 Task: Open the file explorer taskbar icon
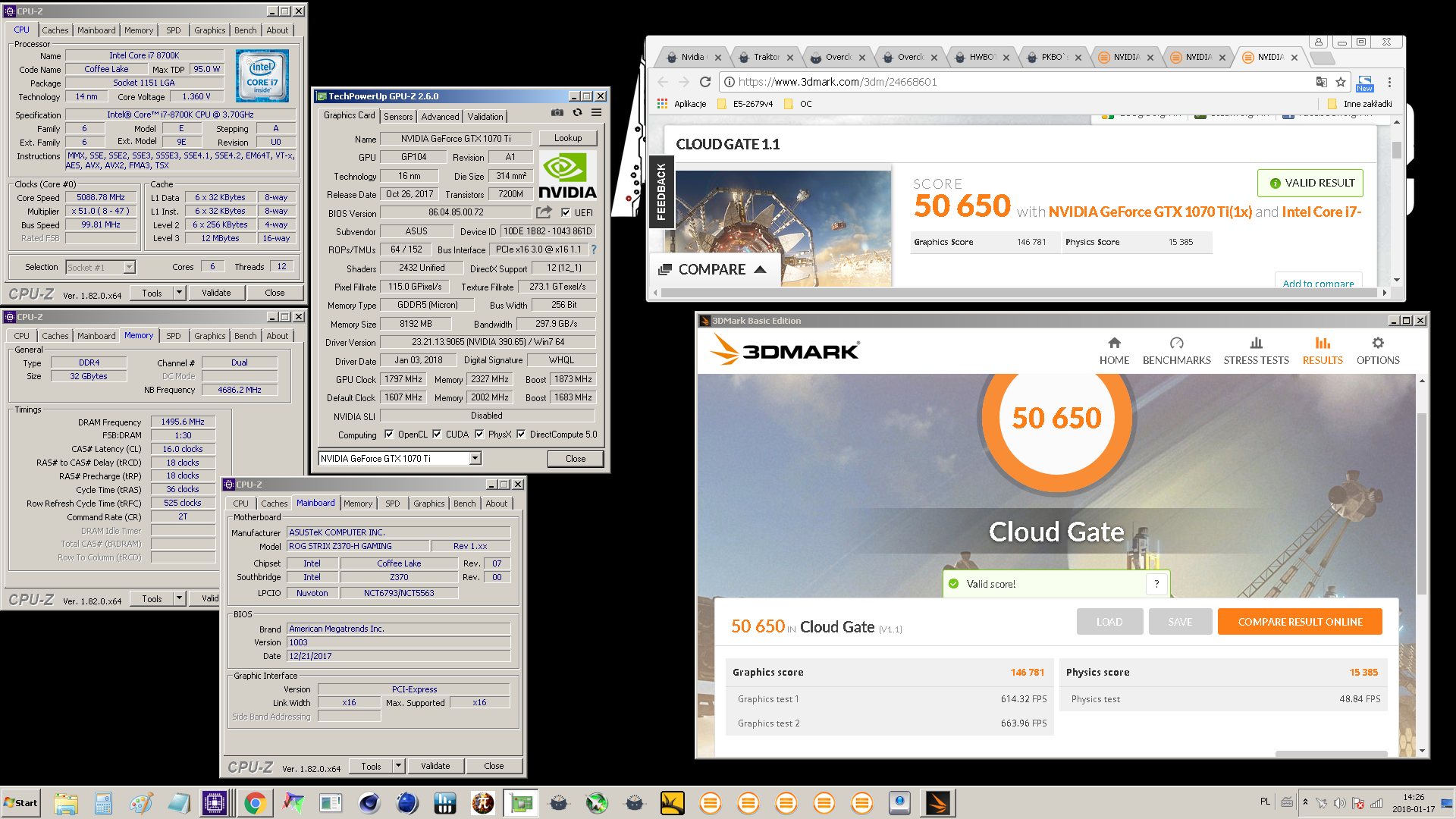click(65, 803)
